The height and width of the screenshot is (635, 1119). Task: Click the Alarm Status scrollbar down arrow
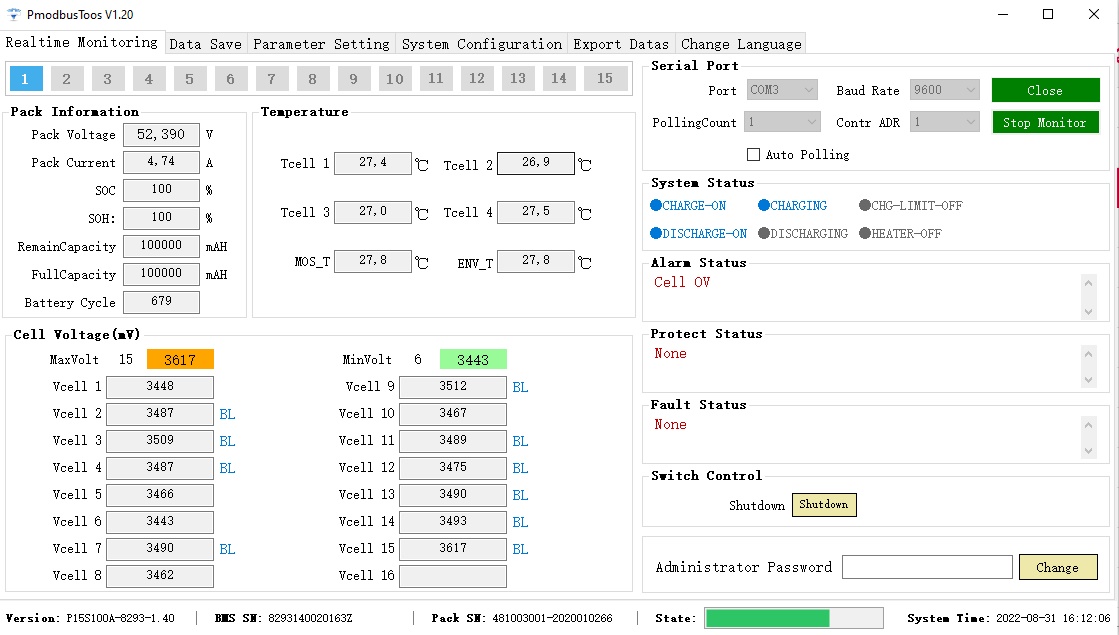coord(1089,312)
